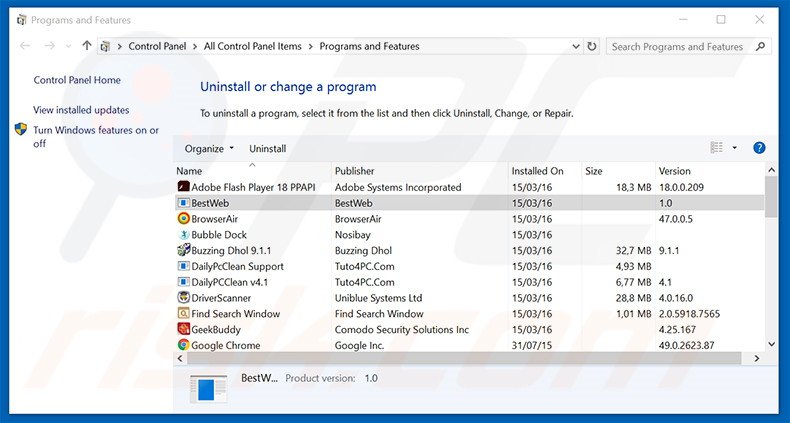Click the horizontal scrollbar left arrow
This screenshot has width=790, height=423.
click(180, 359)
